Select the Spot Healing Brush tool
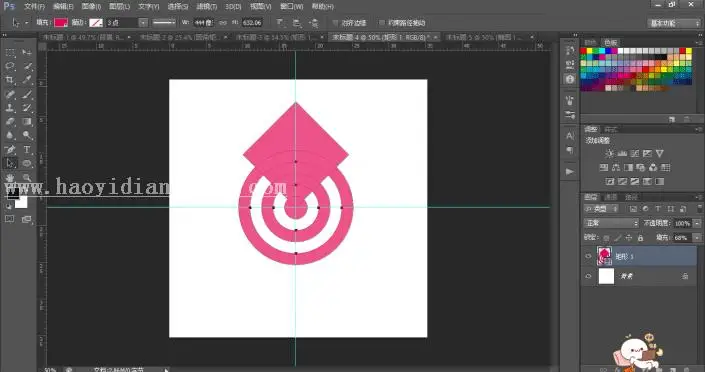Image resolution: width=705 pixels, height=372 pixels. click(10, 94)
